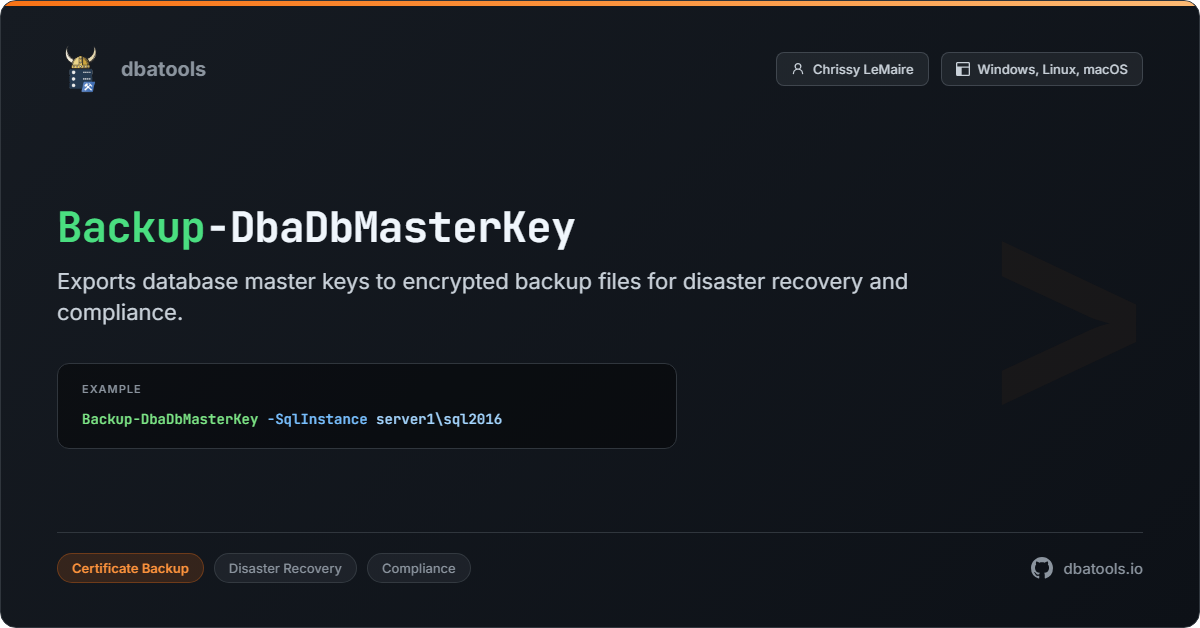
Task: Open the Chrissy LeMaire author badge
Action: pos(852,69)
